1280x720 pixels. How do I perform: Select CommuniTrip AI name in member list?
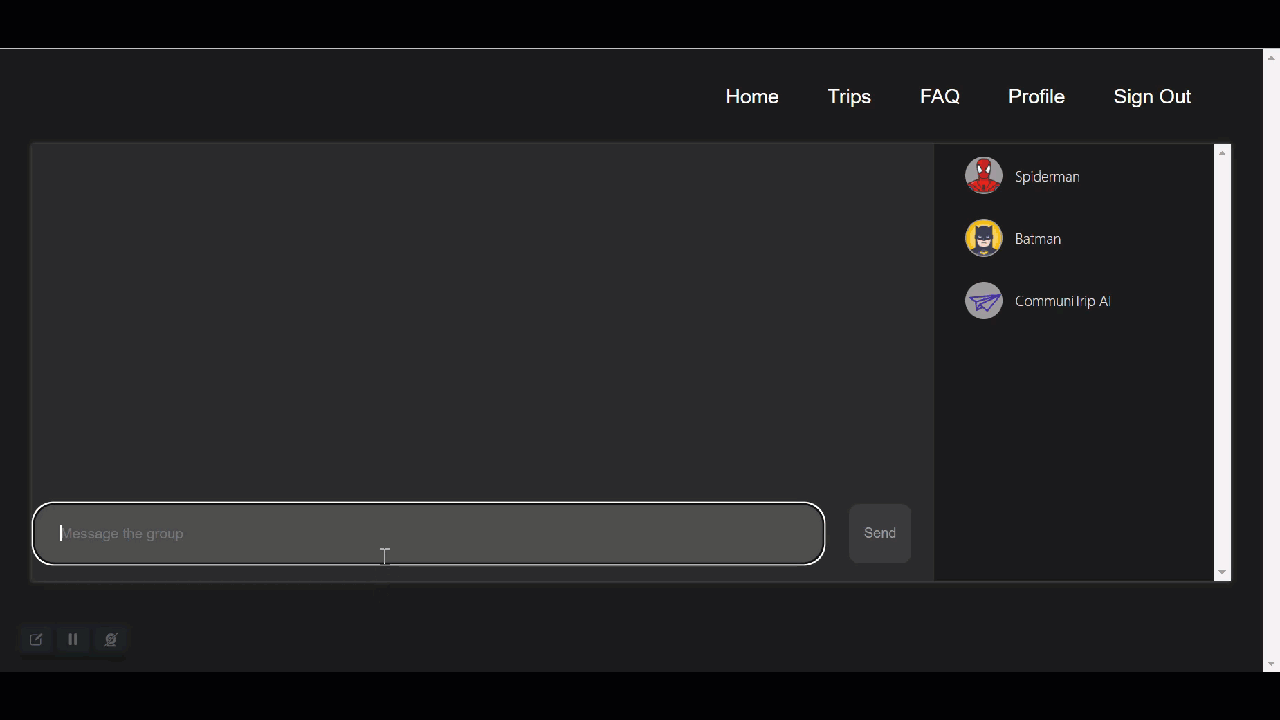click(1062, 300)
